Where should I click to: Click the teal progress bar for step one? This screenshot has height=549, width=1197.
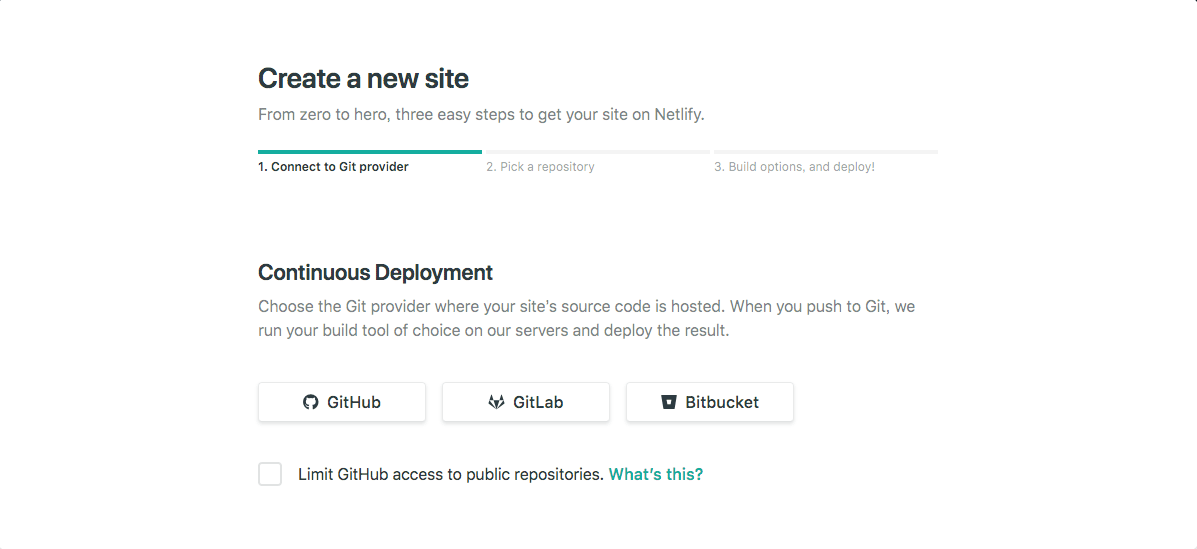370,152
